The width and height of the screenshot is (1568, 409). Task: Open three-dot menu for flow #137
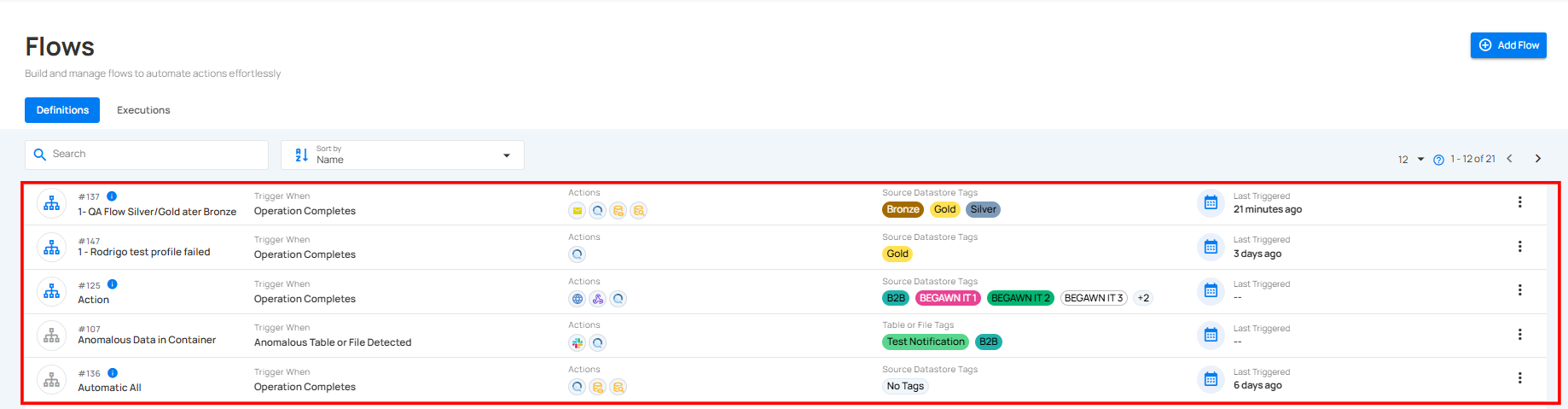1519,202
